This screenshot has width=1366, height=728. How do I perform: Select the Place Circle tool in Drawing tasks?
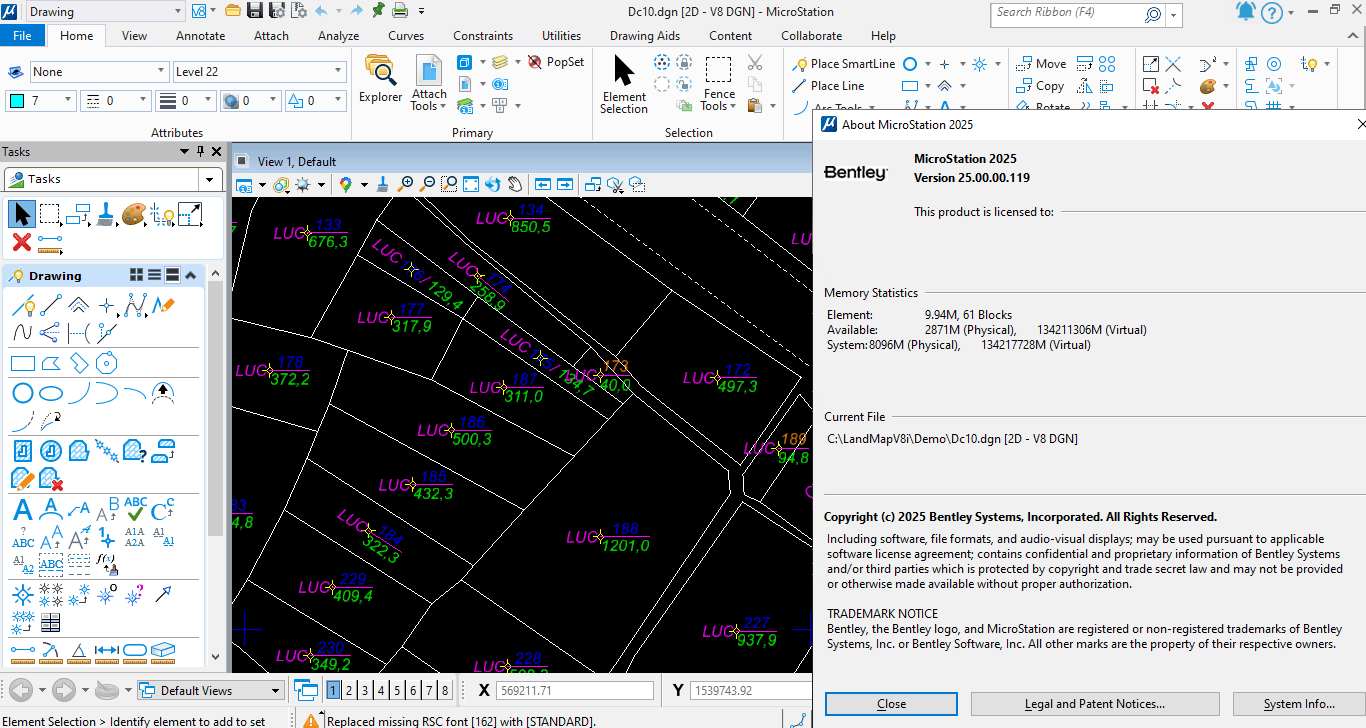[22, 393]
